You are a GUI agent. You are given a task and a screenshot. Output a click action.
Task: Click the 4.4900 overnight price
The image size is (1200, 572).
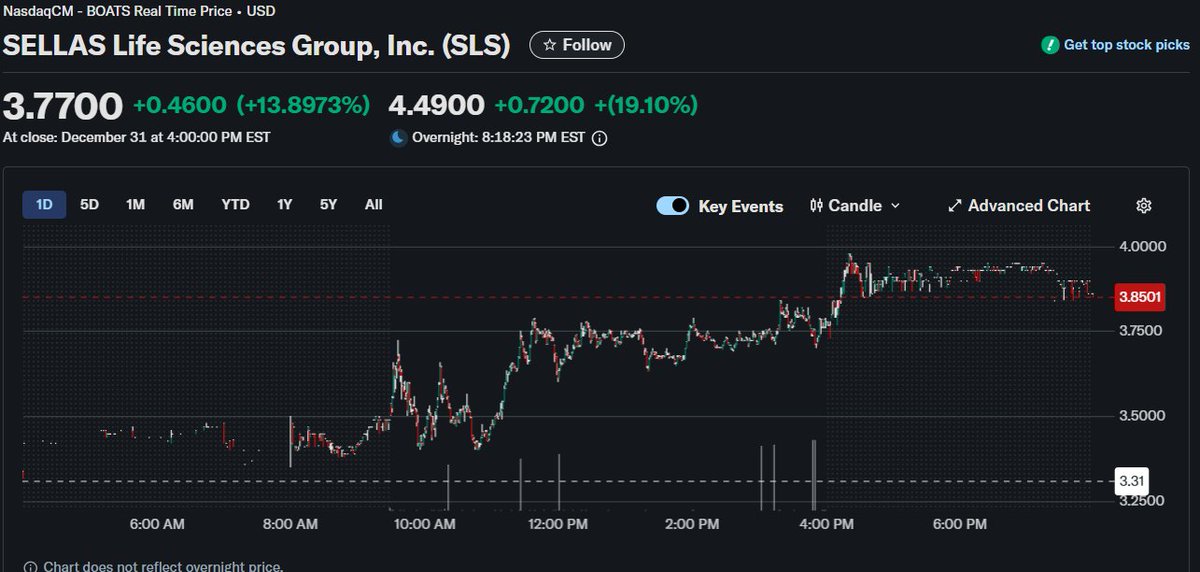436,105
